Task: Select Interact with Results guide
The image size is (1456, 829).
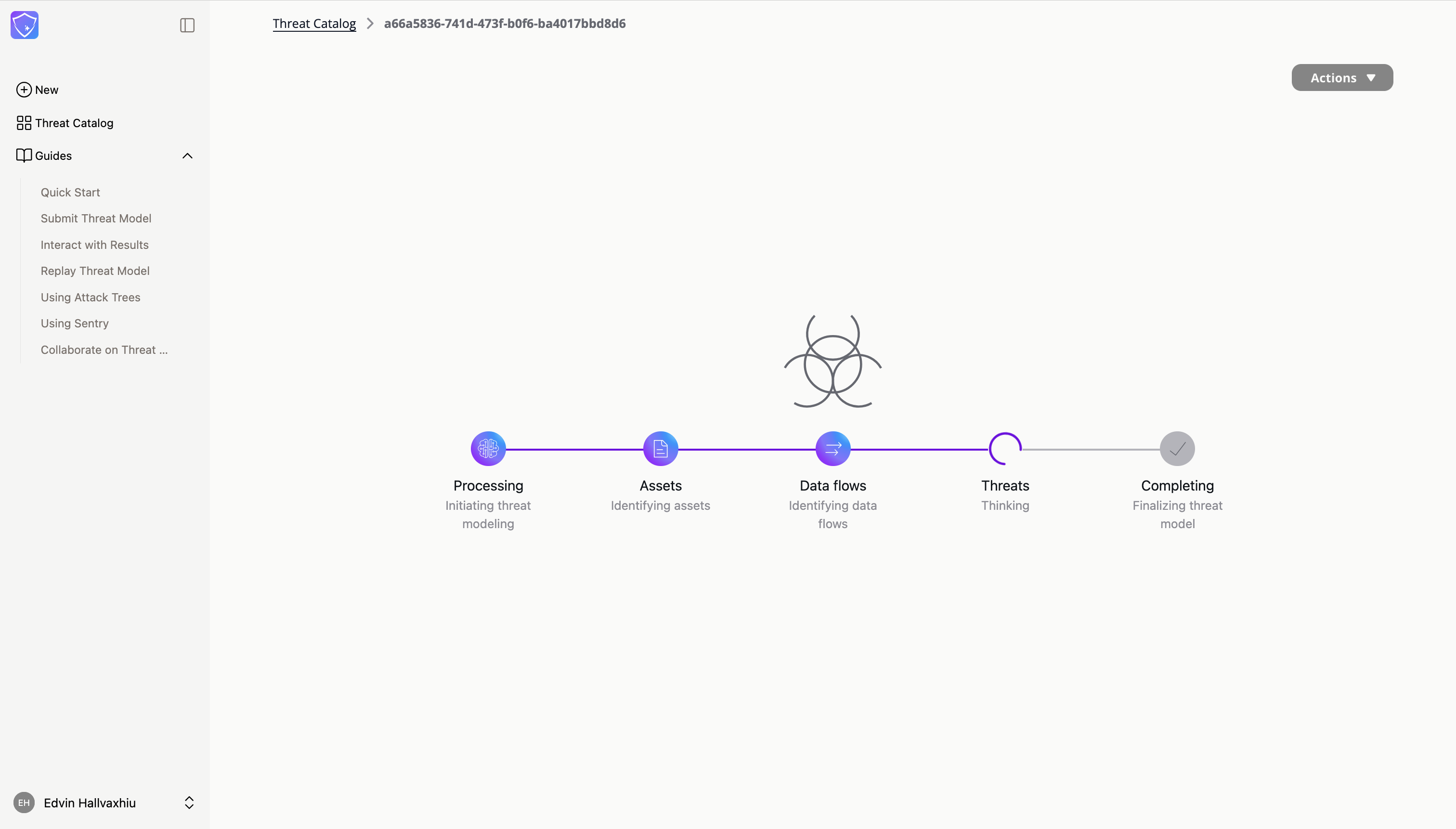Action: pyautogui.click(x=94, y=245)
